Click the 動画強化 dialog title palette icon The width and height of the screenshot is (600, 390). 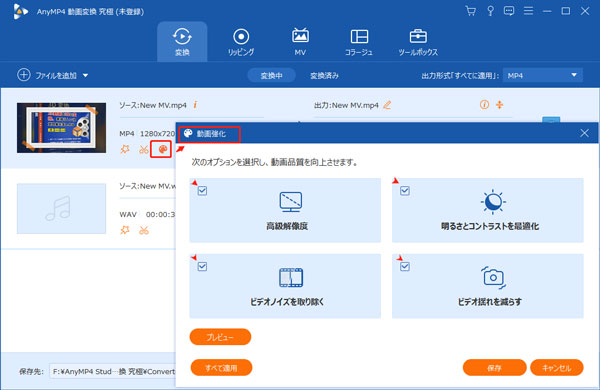188,133
